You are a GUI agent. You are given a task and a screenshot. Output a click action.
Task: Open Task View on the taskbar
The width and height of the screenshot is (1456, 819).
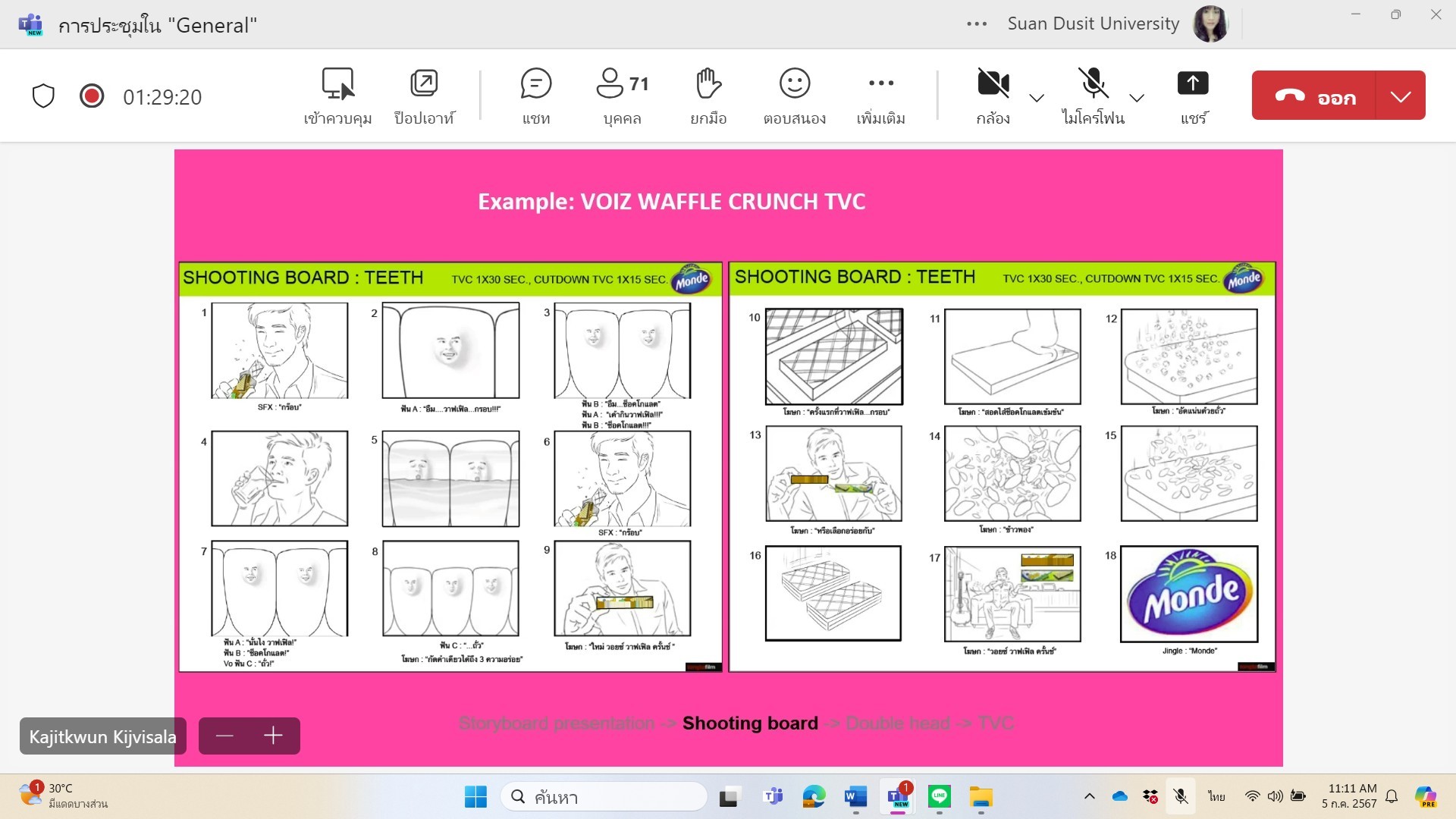pos(729,797)
